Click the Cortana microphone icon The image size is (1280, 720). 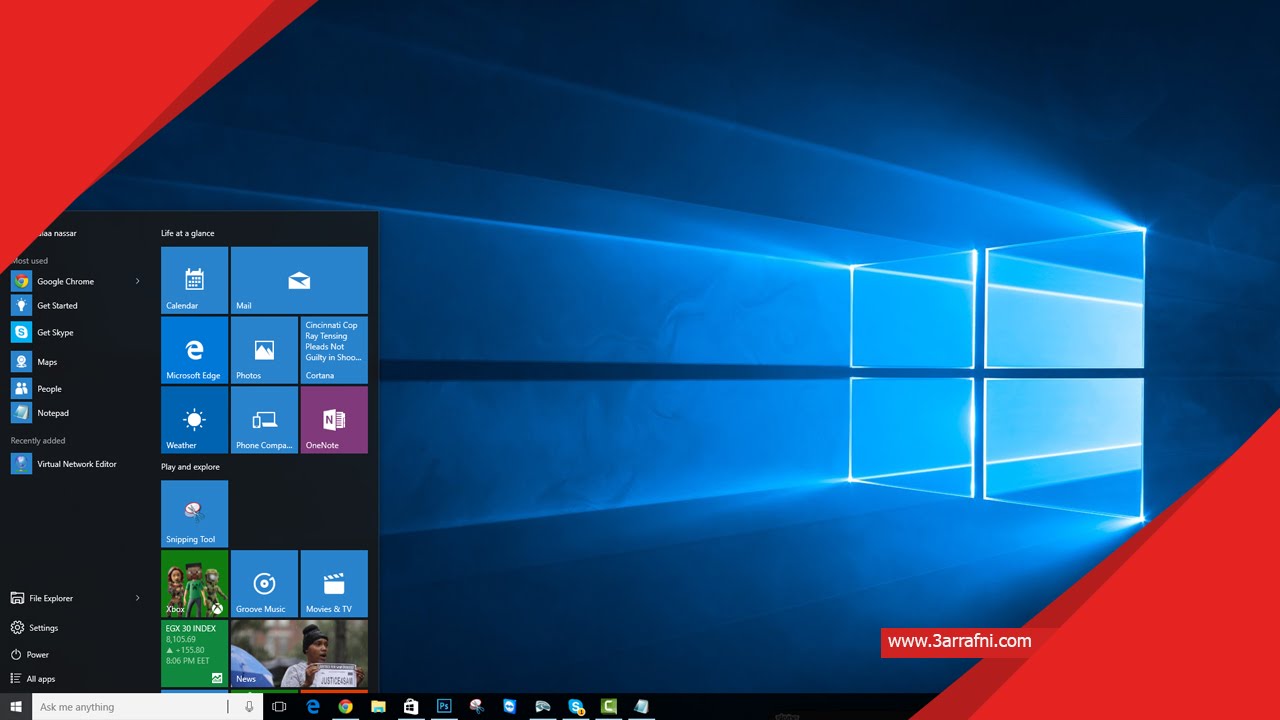point(249,707)
